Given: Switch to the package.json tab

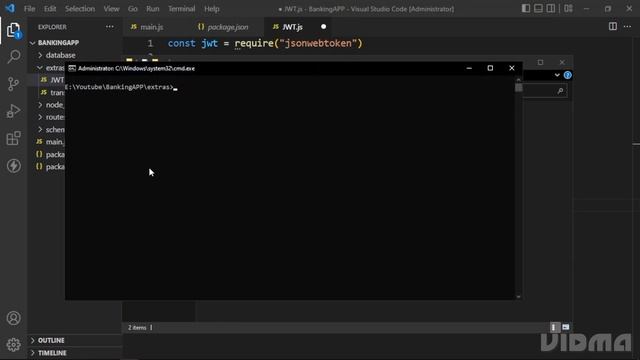Looking at the screenshot, I should click(227, 27).
